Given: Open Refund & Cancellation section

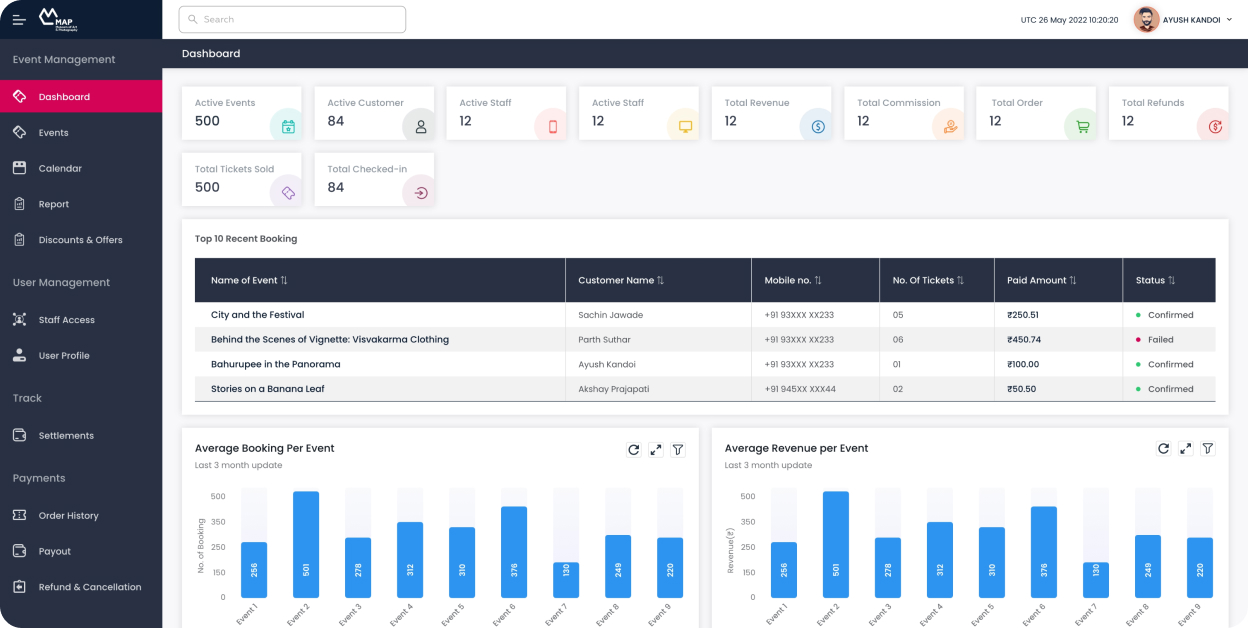Looking at the screenshot, I should coord(90,587).
